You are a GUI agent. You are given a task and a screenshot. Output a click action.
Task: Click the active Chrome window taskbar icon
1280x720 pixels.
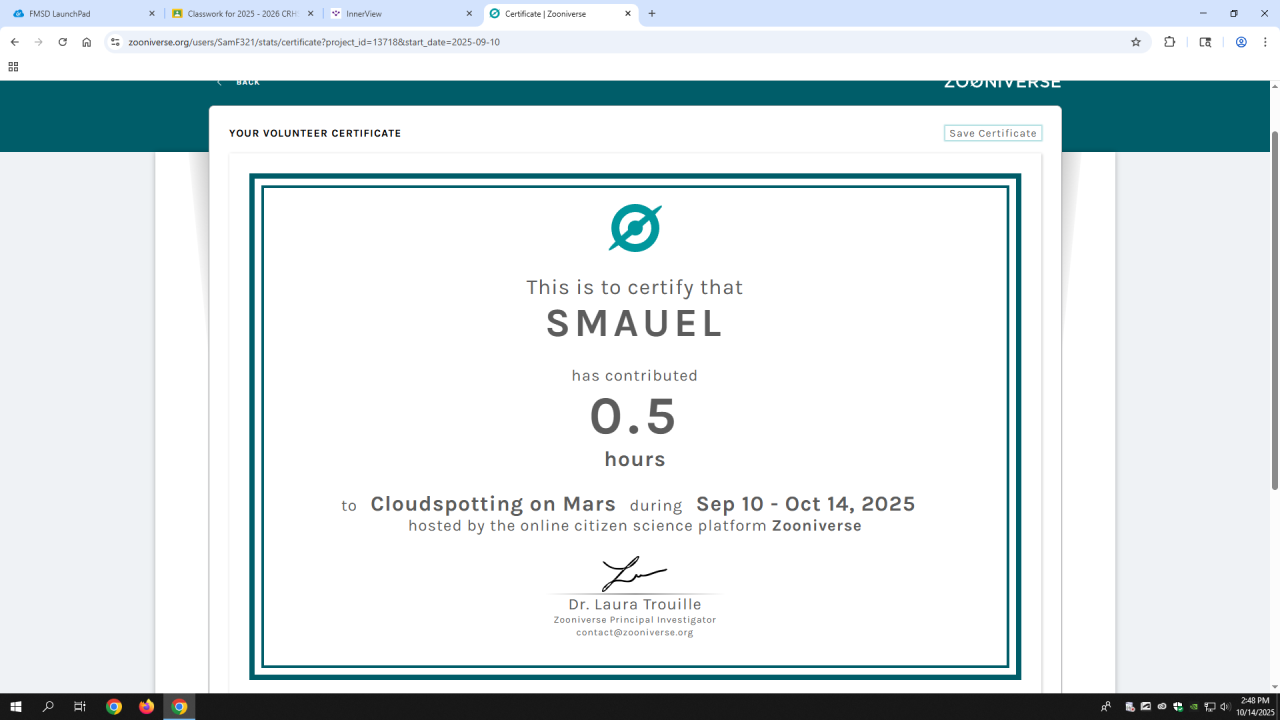pos(179,707)
